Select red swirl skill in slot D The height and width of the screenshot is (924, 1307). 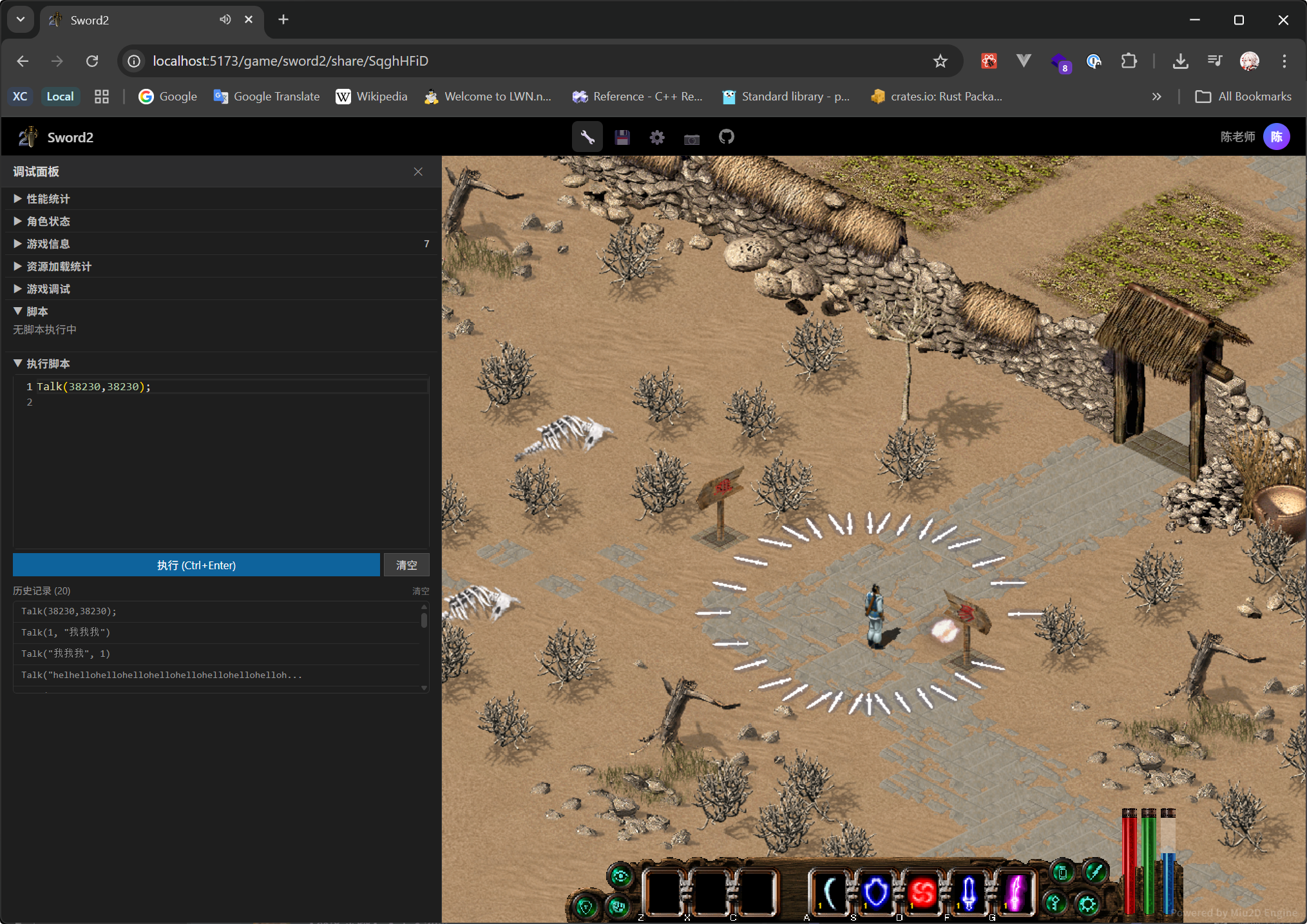(922, 892)
